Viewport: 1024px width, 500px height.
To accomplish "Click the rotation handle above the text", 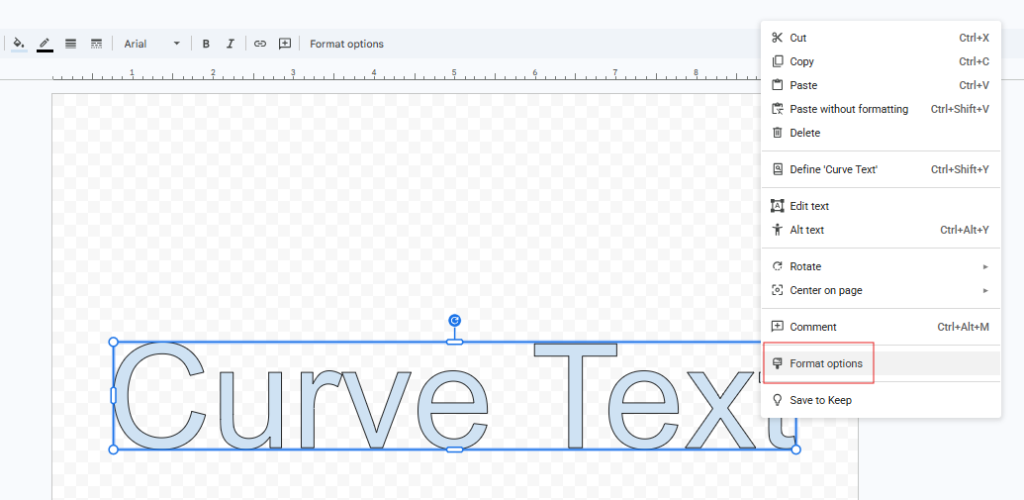I will tap(454, 320).
